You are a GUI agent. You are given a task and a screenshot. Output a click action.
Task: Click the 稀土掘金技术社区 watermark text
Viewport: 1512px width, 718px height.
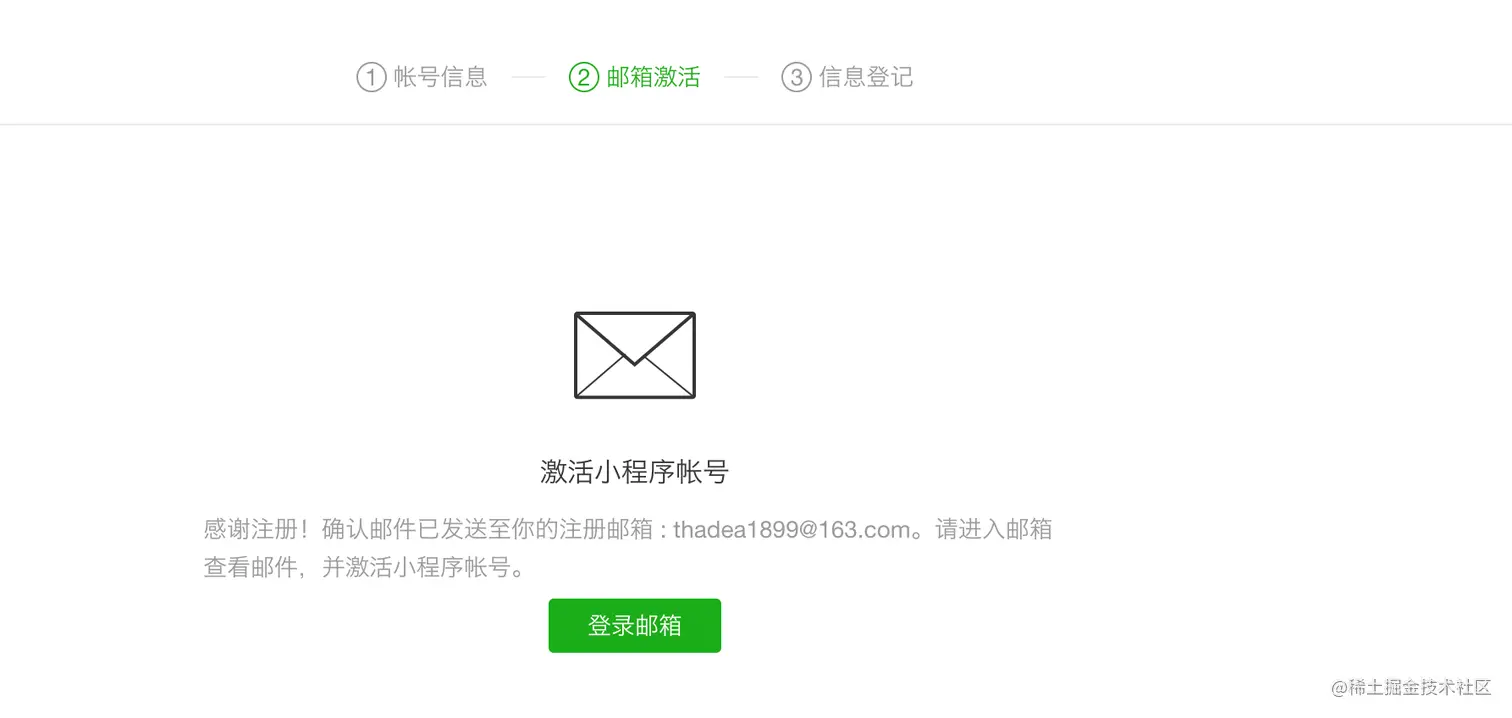pyautogui.click(x=1420, y=688)
